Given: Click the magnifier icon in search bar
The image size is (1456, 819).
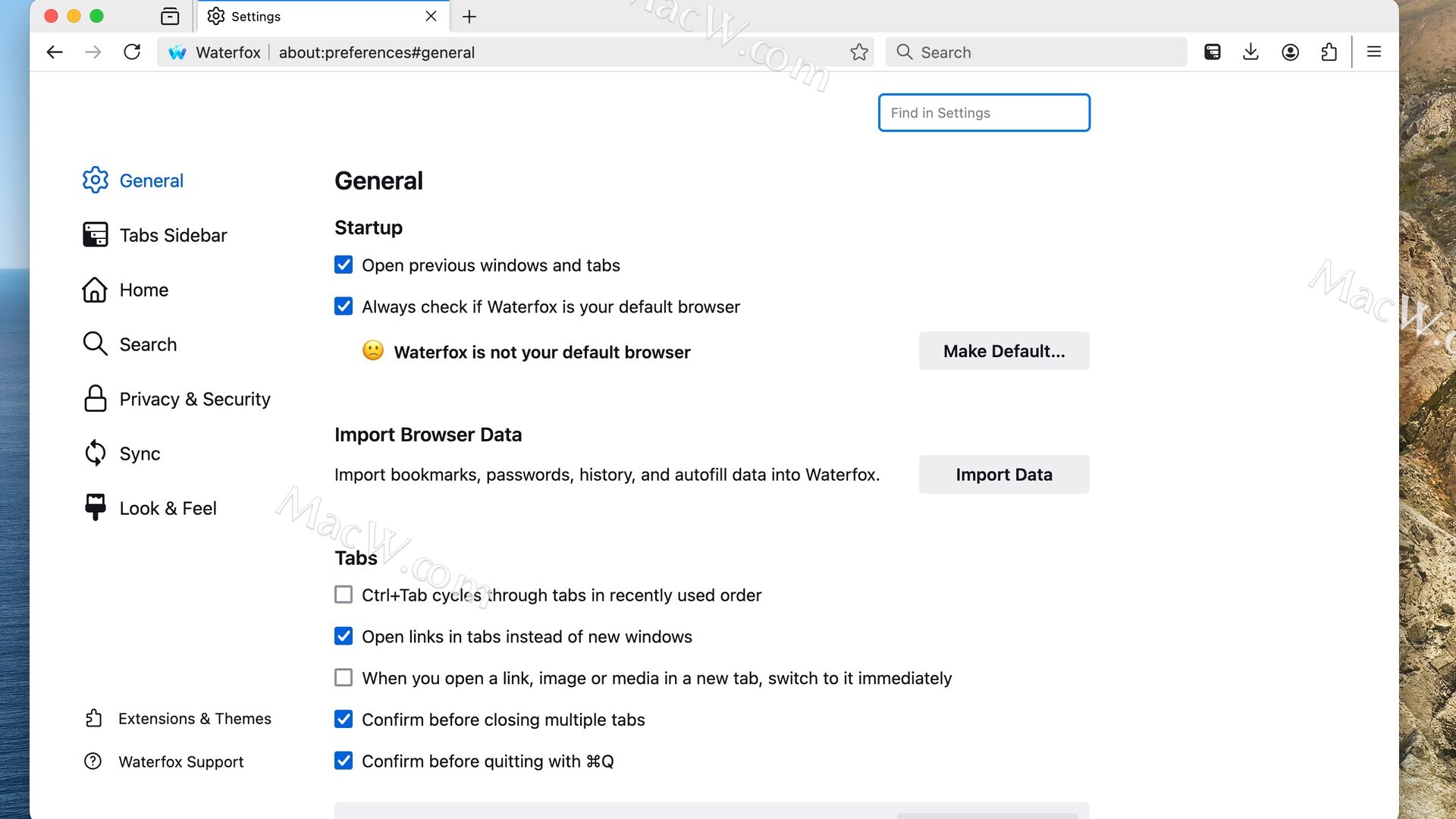Looking at the screenshot, I should tap(905, 52).
